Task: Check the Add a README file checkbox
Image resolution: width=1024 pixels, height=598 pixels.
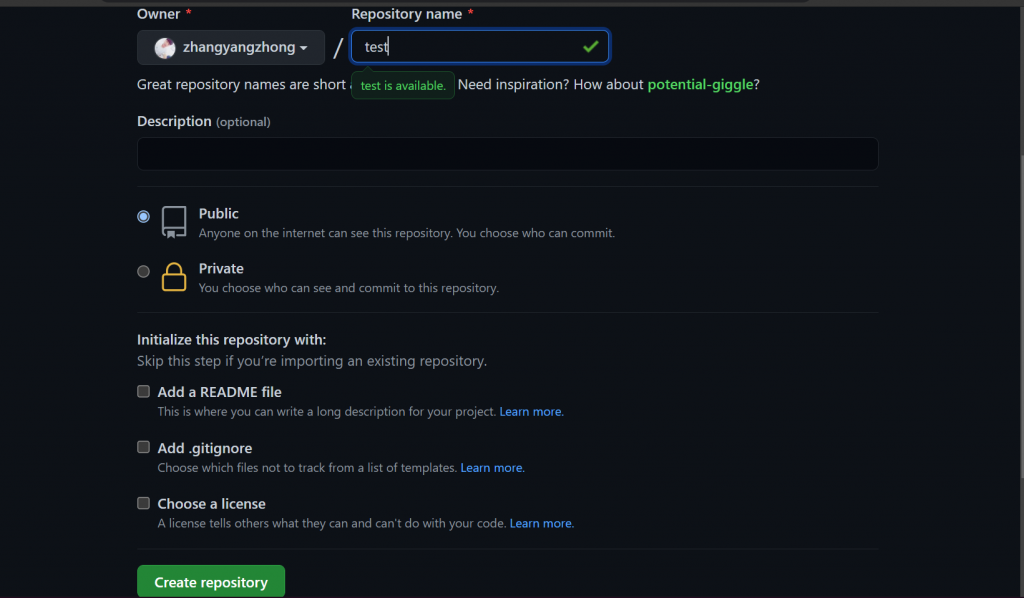Action: click(x=144, y=391)
